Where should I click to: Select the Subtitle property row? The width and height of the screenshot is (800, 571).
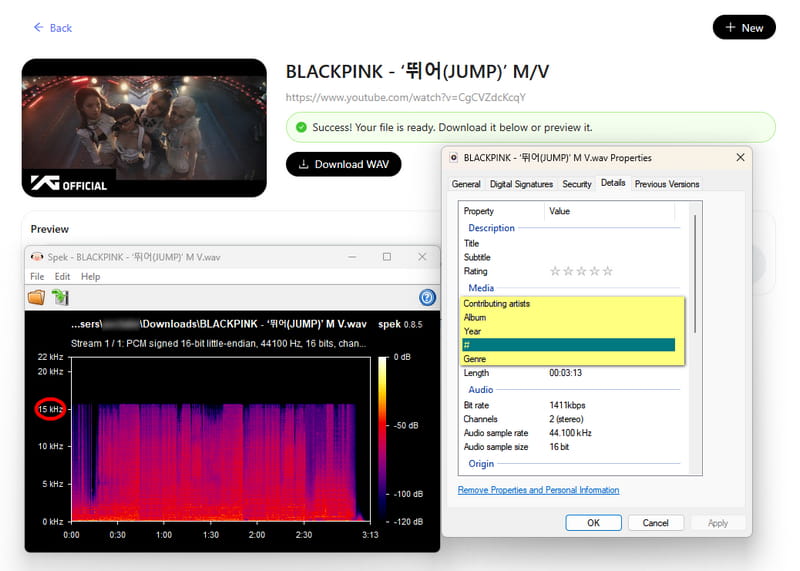click(x=571, y=257)
